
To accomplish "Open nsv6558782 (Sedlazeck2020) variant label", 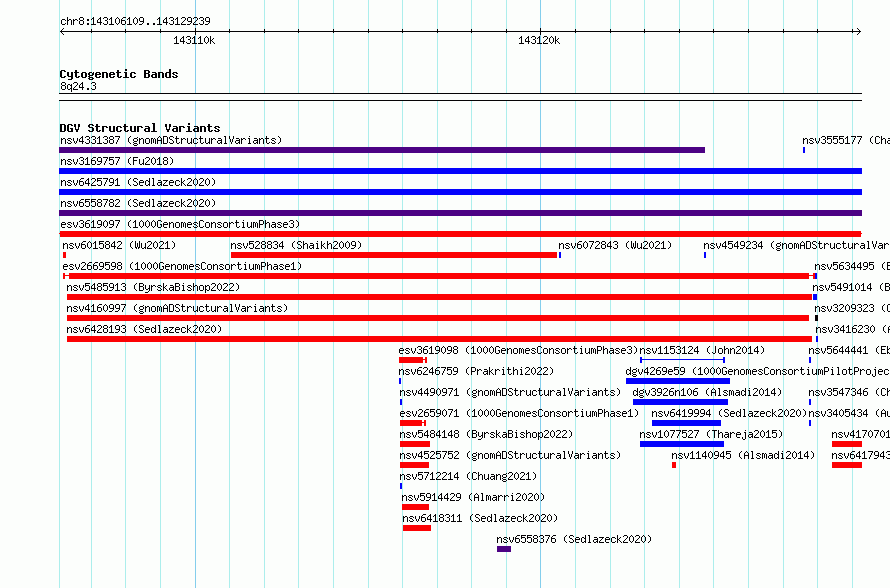I will tap(138, 203).
